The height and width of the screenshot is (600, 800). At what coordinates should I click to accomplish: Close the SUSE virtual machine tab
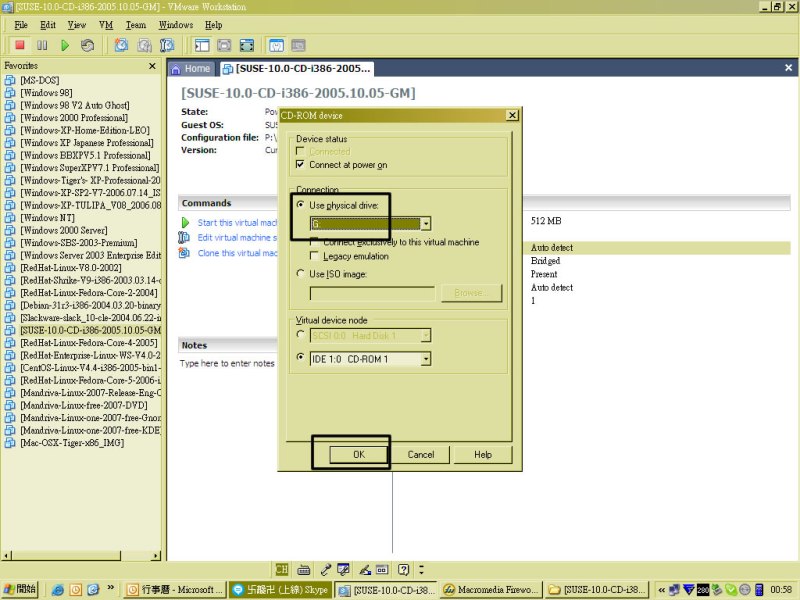pos(788,68)
